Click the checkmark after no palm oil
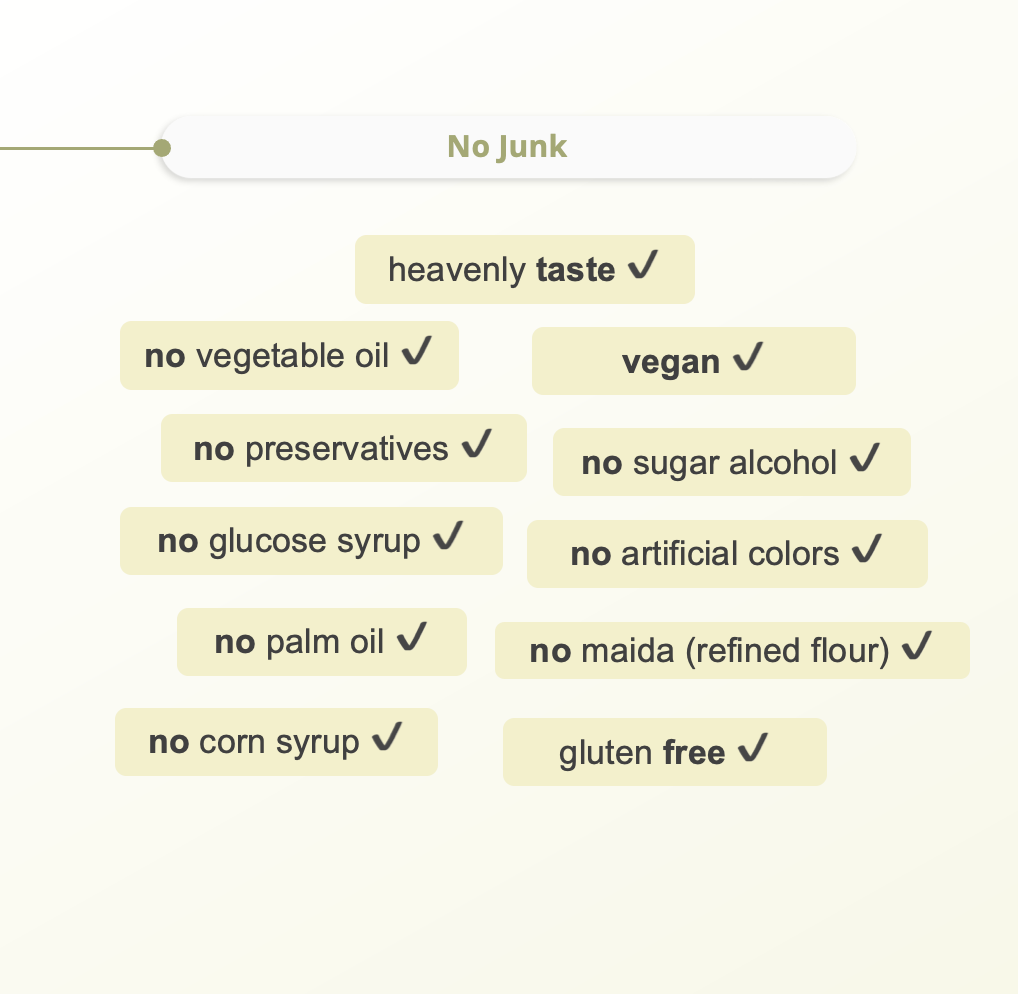 coord(412,638)
